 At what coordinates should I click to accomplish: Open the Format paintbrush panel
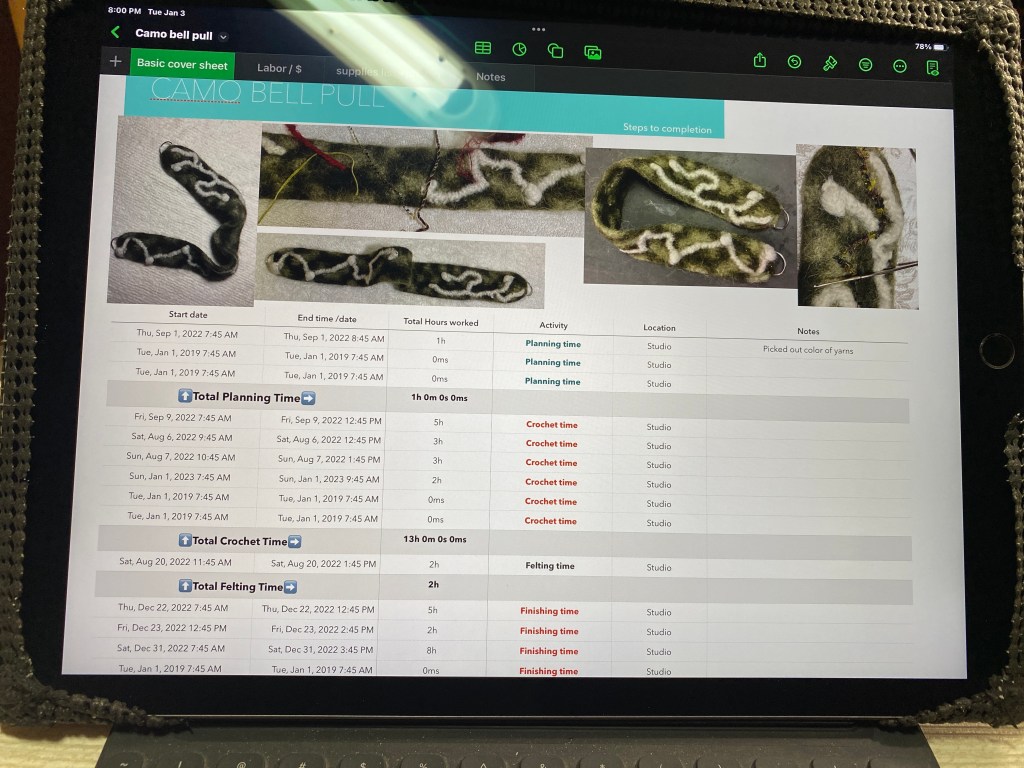point(829,64)
